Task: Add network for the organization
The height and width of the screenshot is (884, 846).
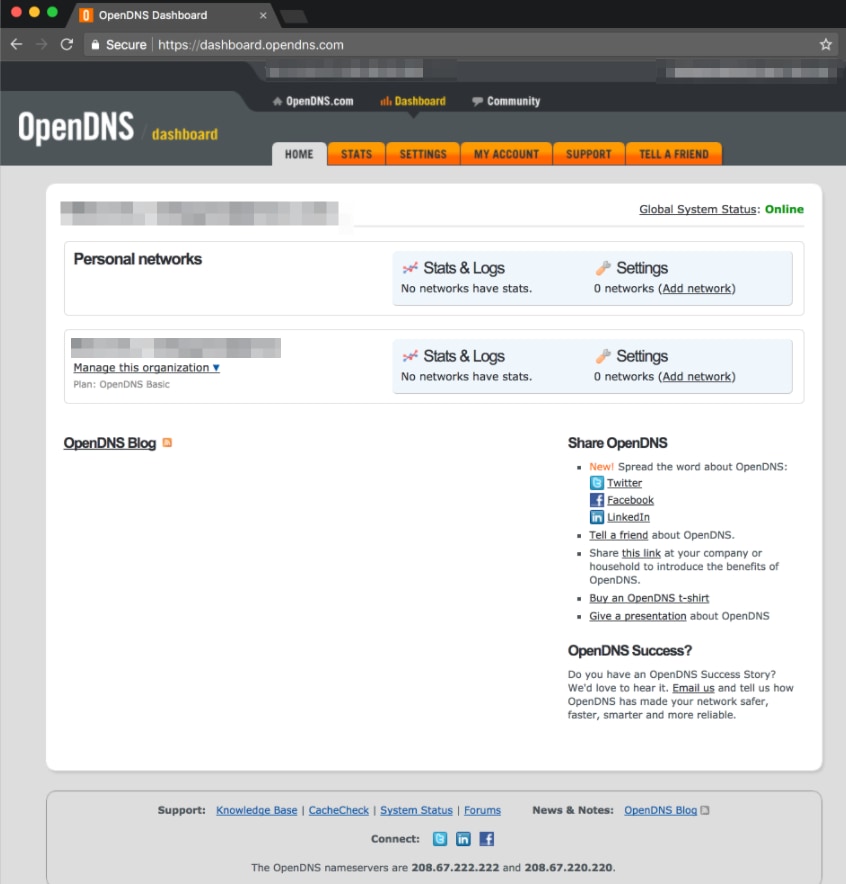Action: [698, 377]
